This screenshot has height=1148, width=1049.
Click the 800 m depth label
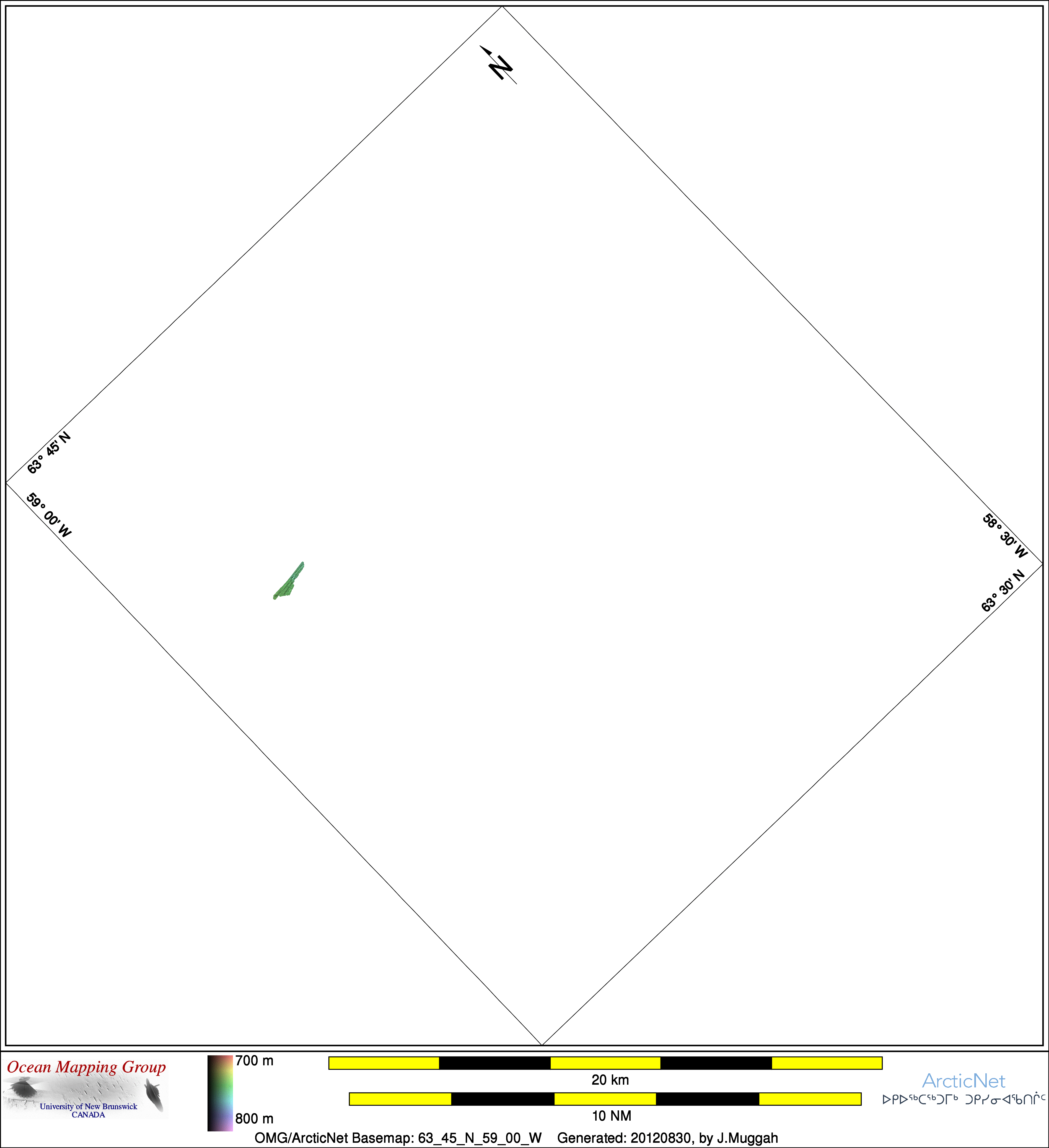pyautogui.click(x=254, y=1118)
